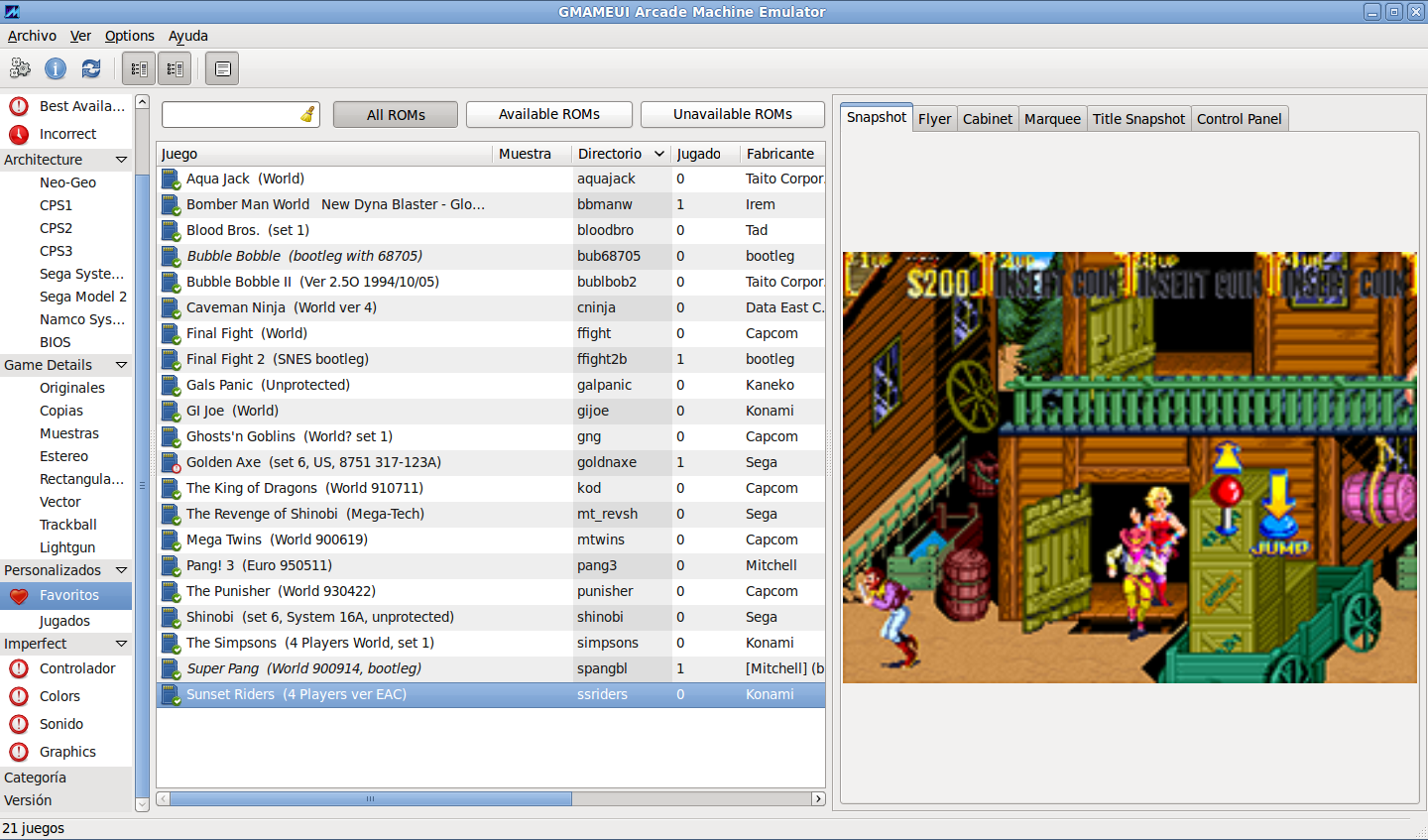Open preferences via the gears toolbar icon
Screen dimensions: 1428x840
click(x=20, y=68)
